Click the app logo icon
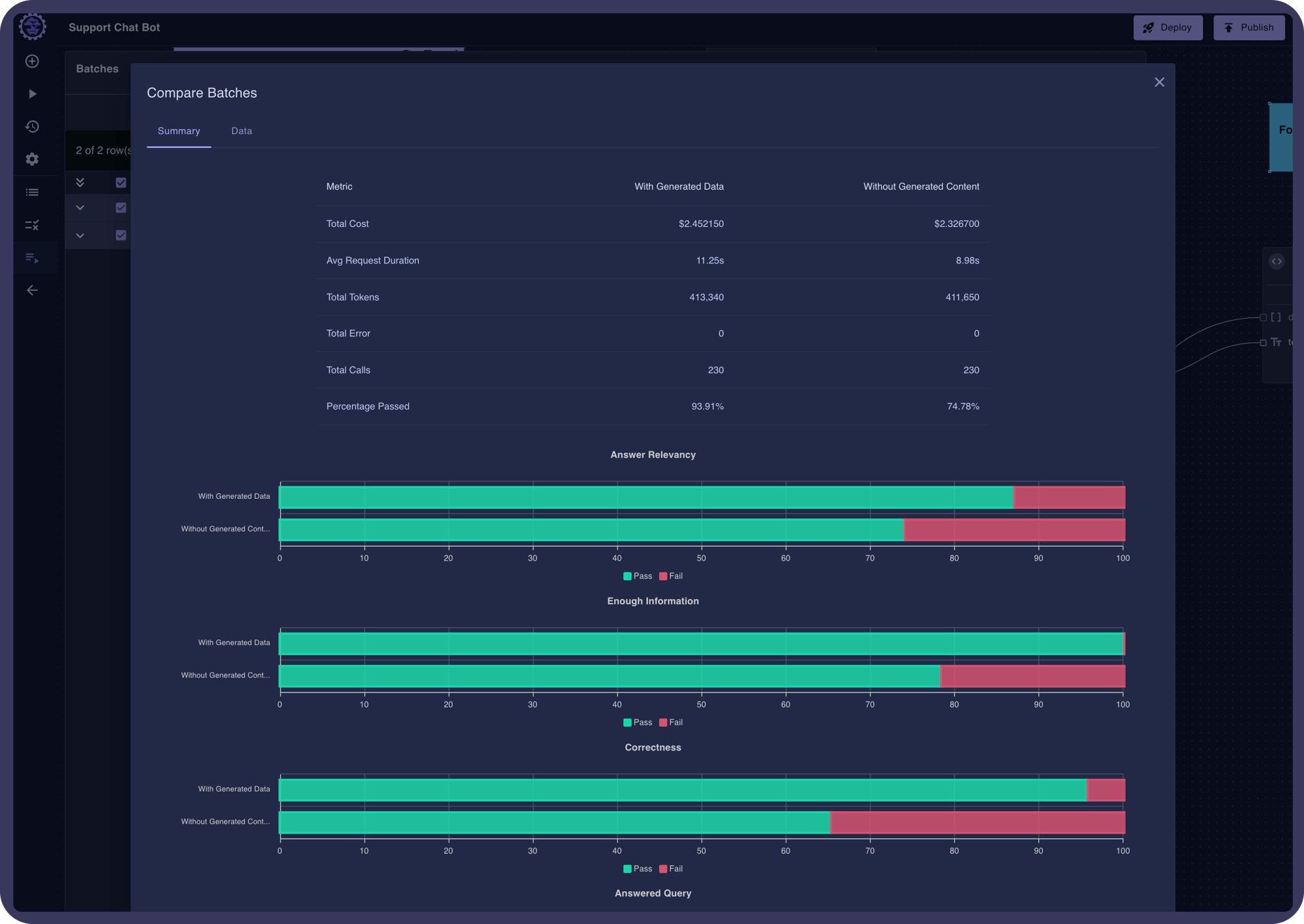The height and width of the screenshot is (924, 1304). (32, 27)
